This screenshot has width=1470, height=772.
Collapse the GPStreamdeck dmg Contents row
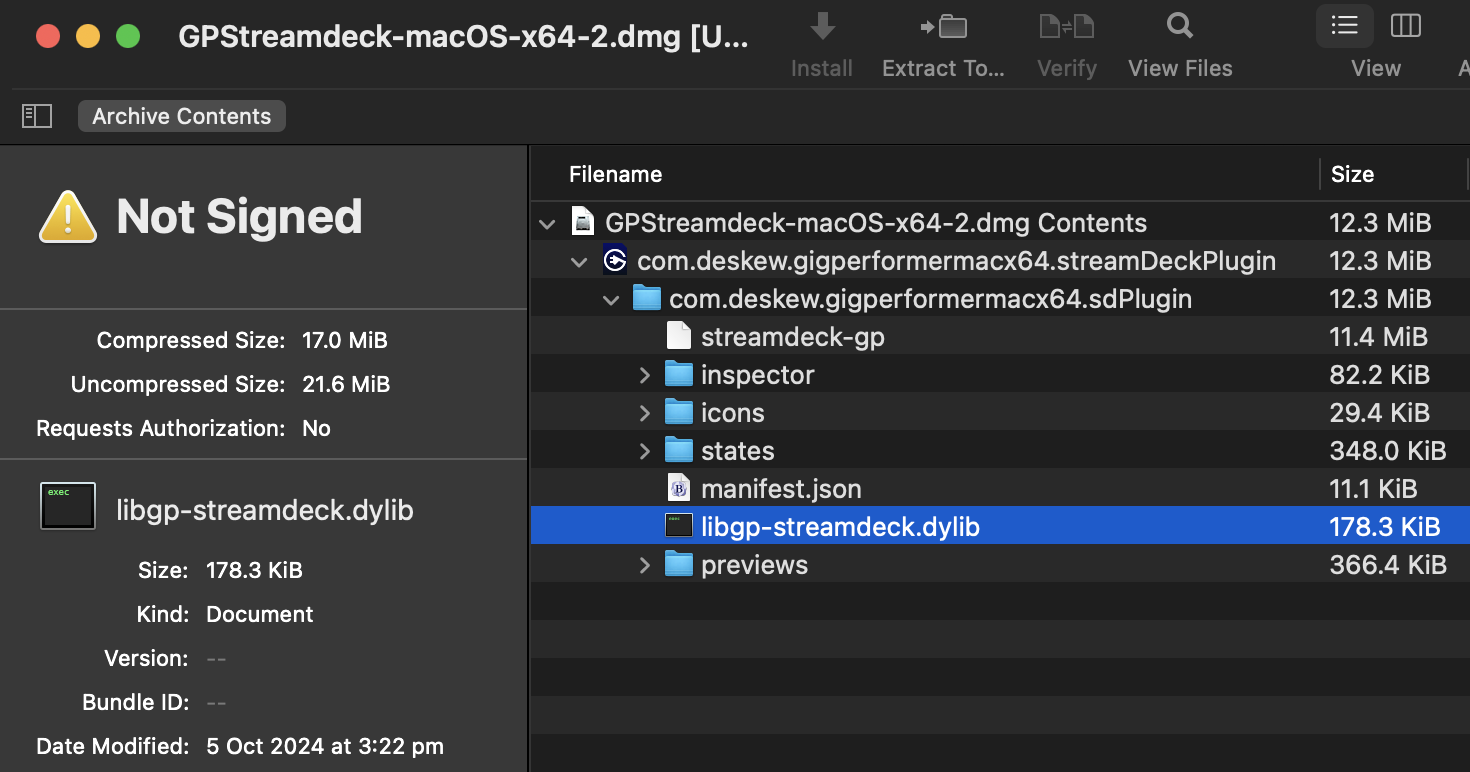coord(547,224)
